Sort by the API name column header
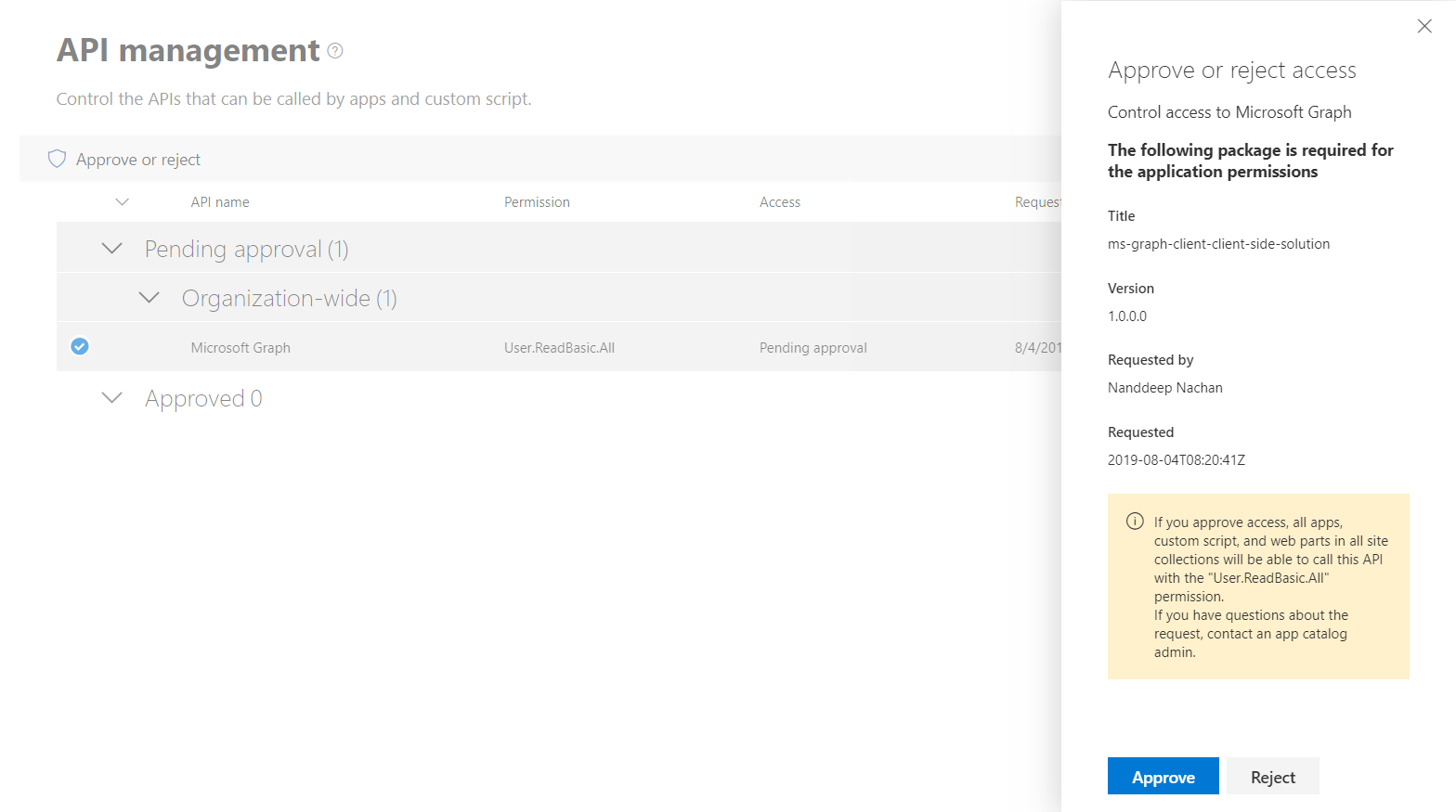The height and width of the screenshot is (812, 1456). 220,202
